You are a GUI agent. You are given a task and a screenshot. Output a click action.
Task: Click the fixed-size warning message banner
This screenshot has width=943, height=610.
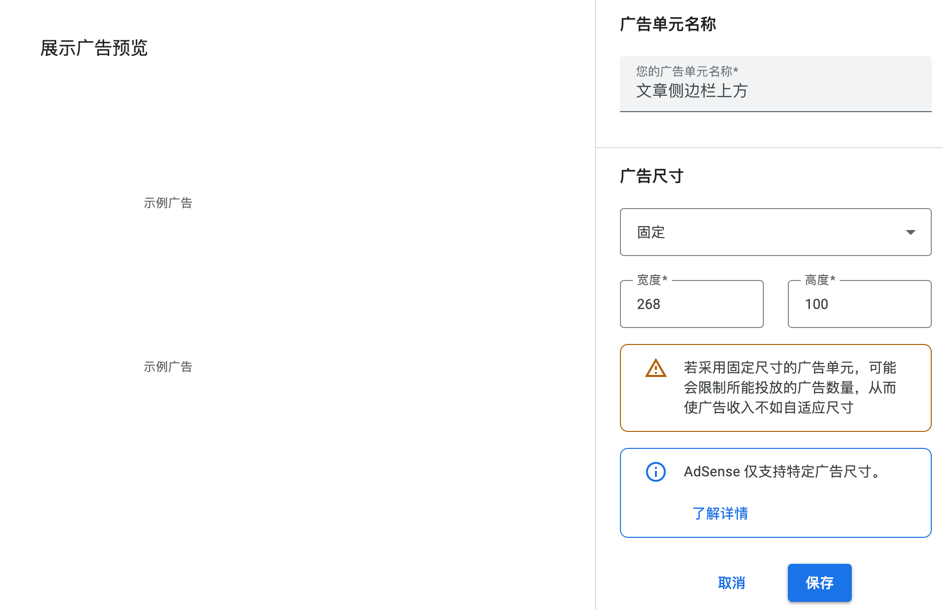click(x=775, y=388)
